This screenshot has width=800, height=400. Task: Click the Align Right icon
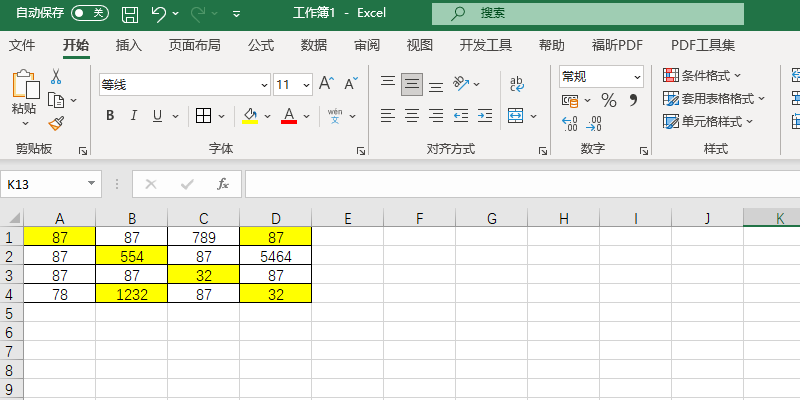click(436, 116)
